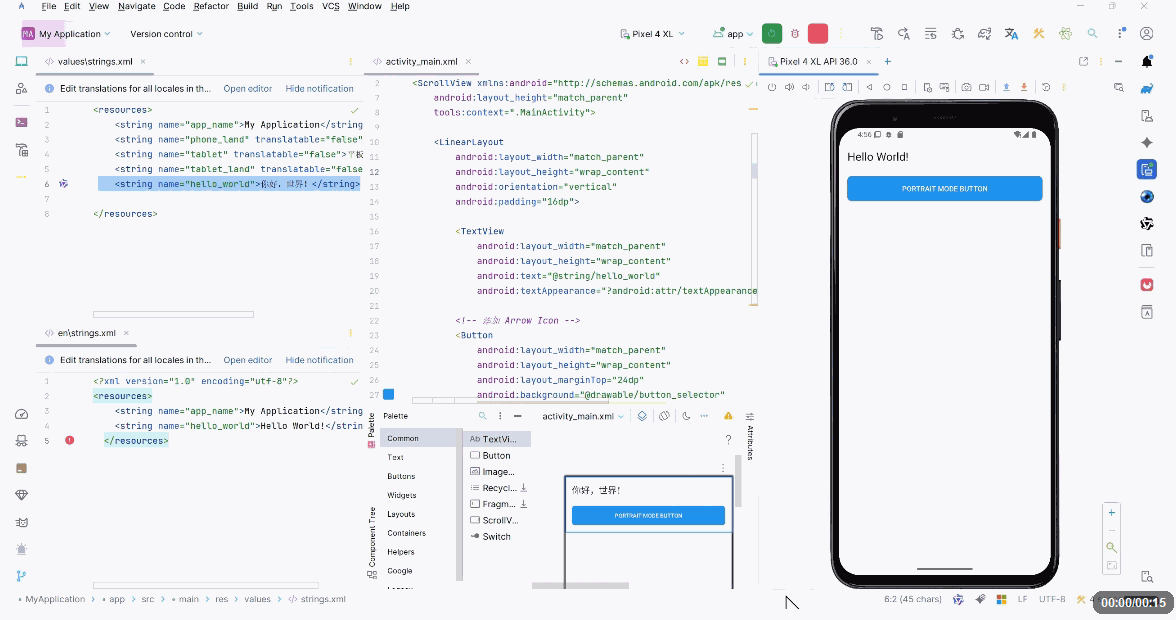Click emulator Overview square button
Viewport: 1176px width, 620px height.
(904, 87)
